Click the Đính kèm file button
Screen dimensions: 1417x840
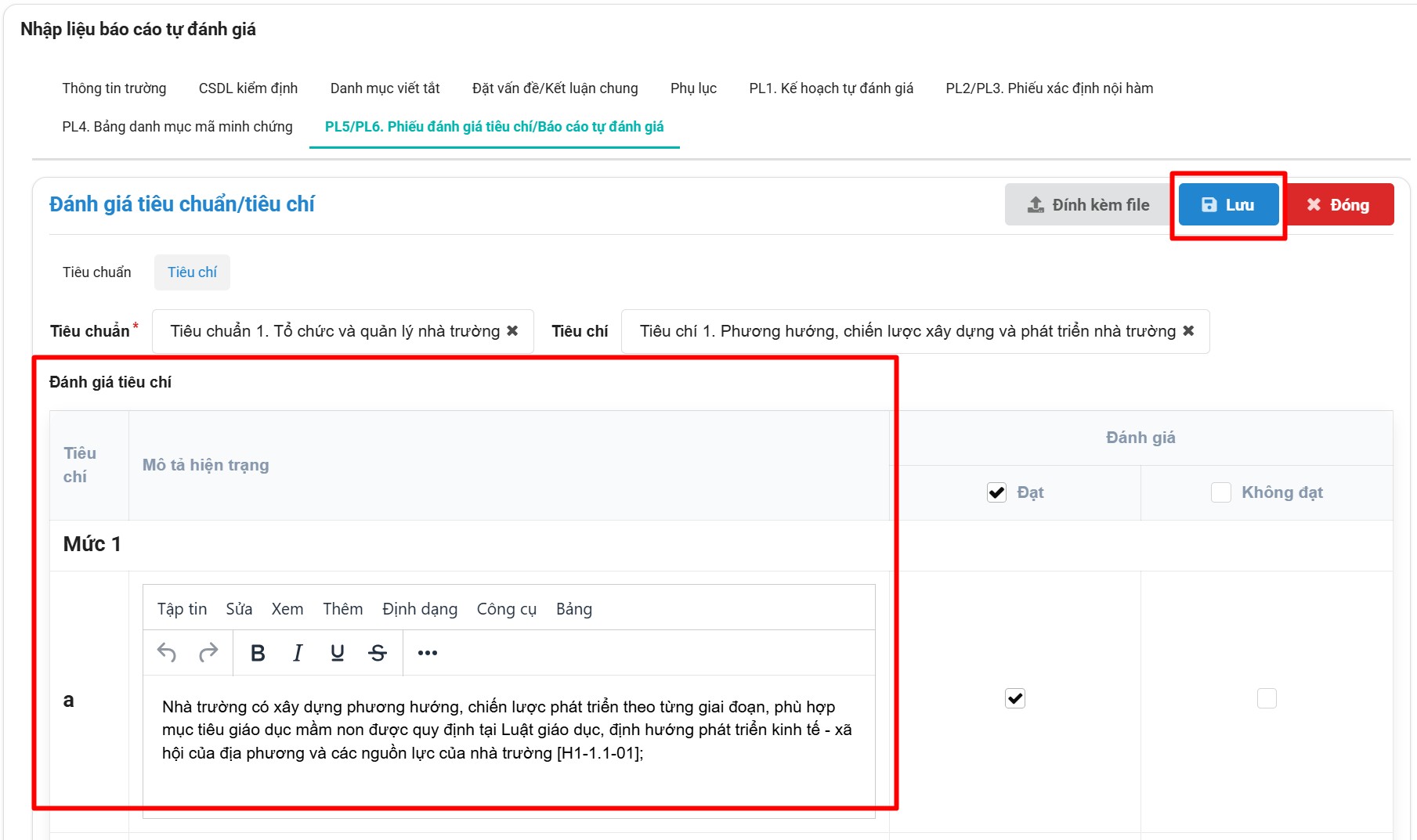click(x=1089, y=205)
